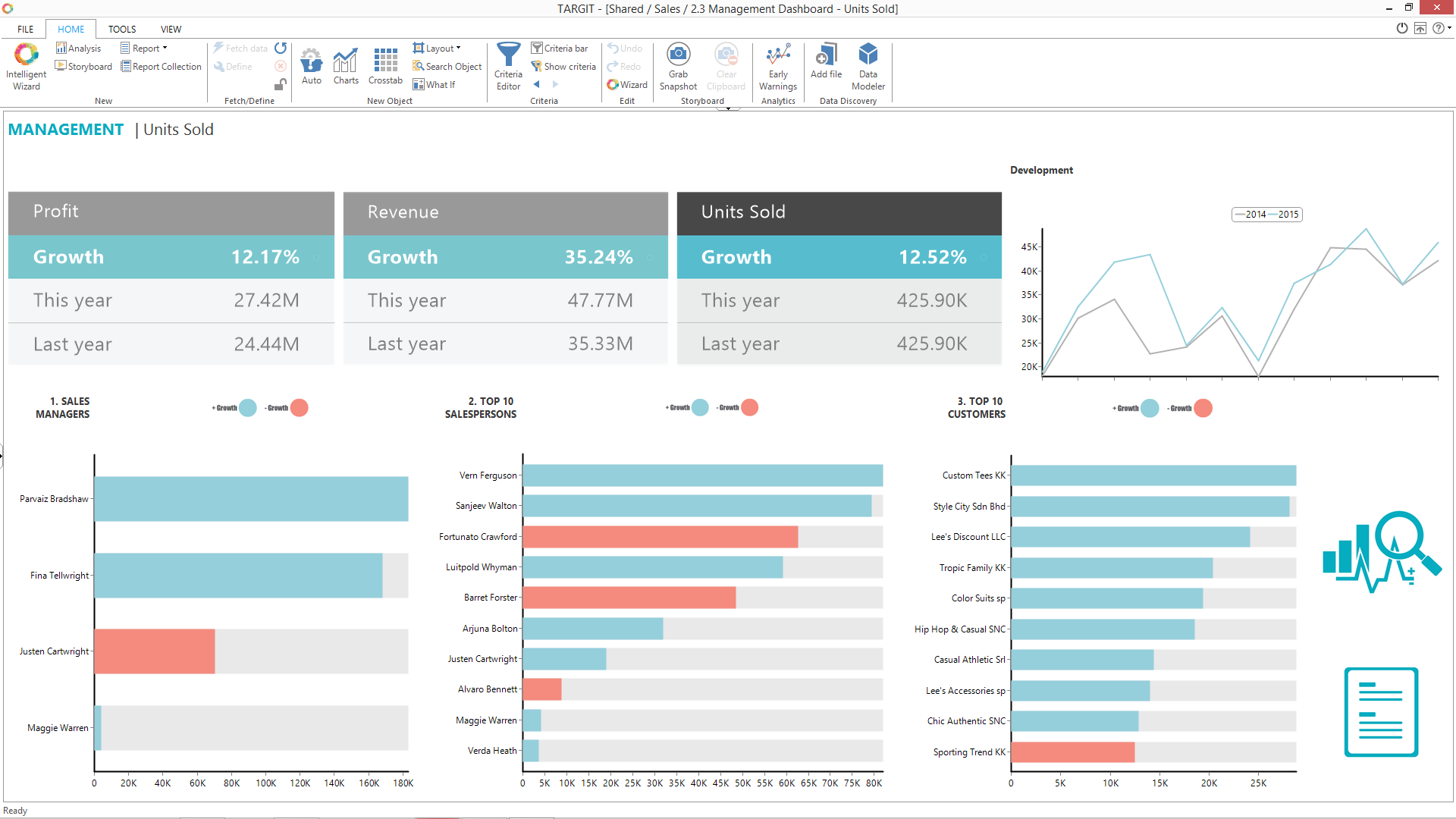Capture a Grab Snapshot

coord(677,66)
